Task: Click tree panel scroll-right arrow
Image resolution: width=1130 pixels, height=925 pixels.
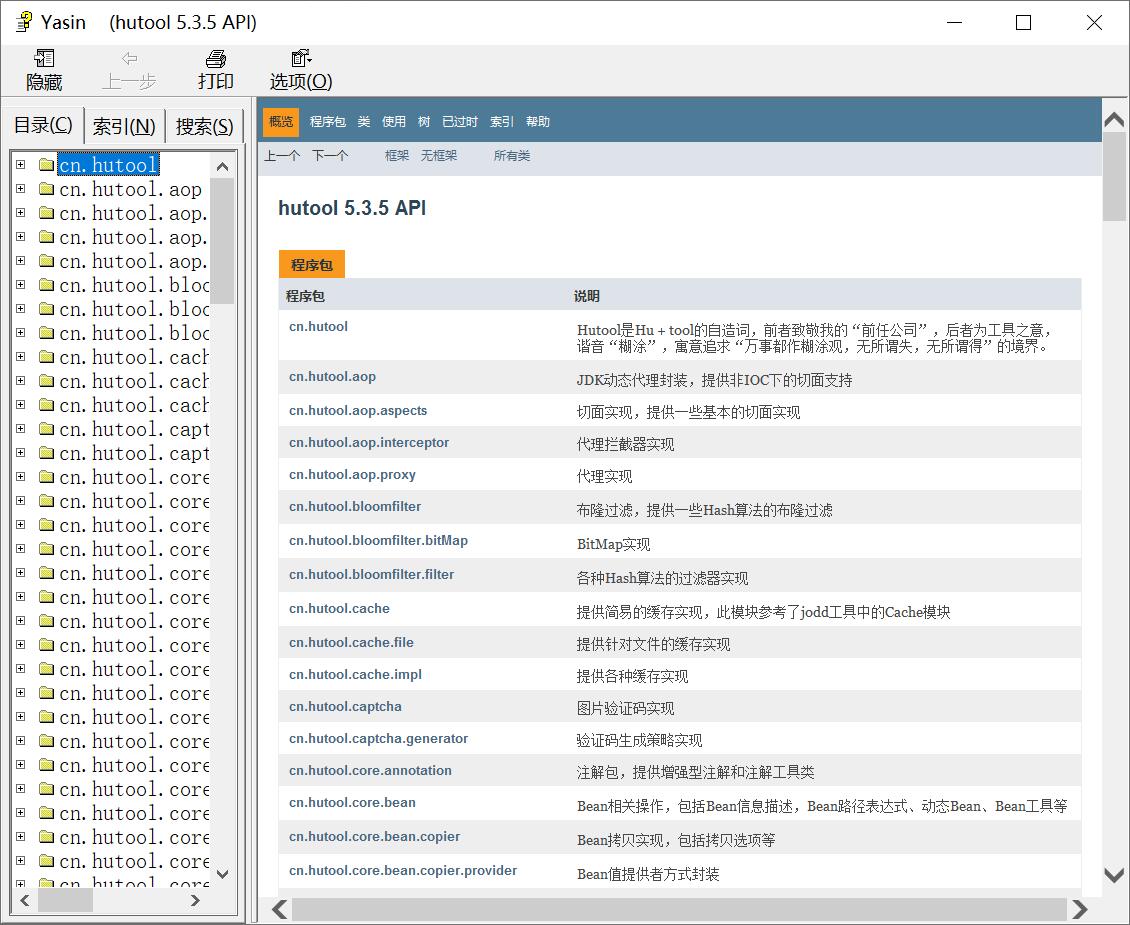Action: pyautogui.click(x=195, y=900)
